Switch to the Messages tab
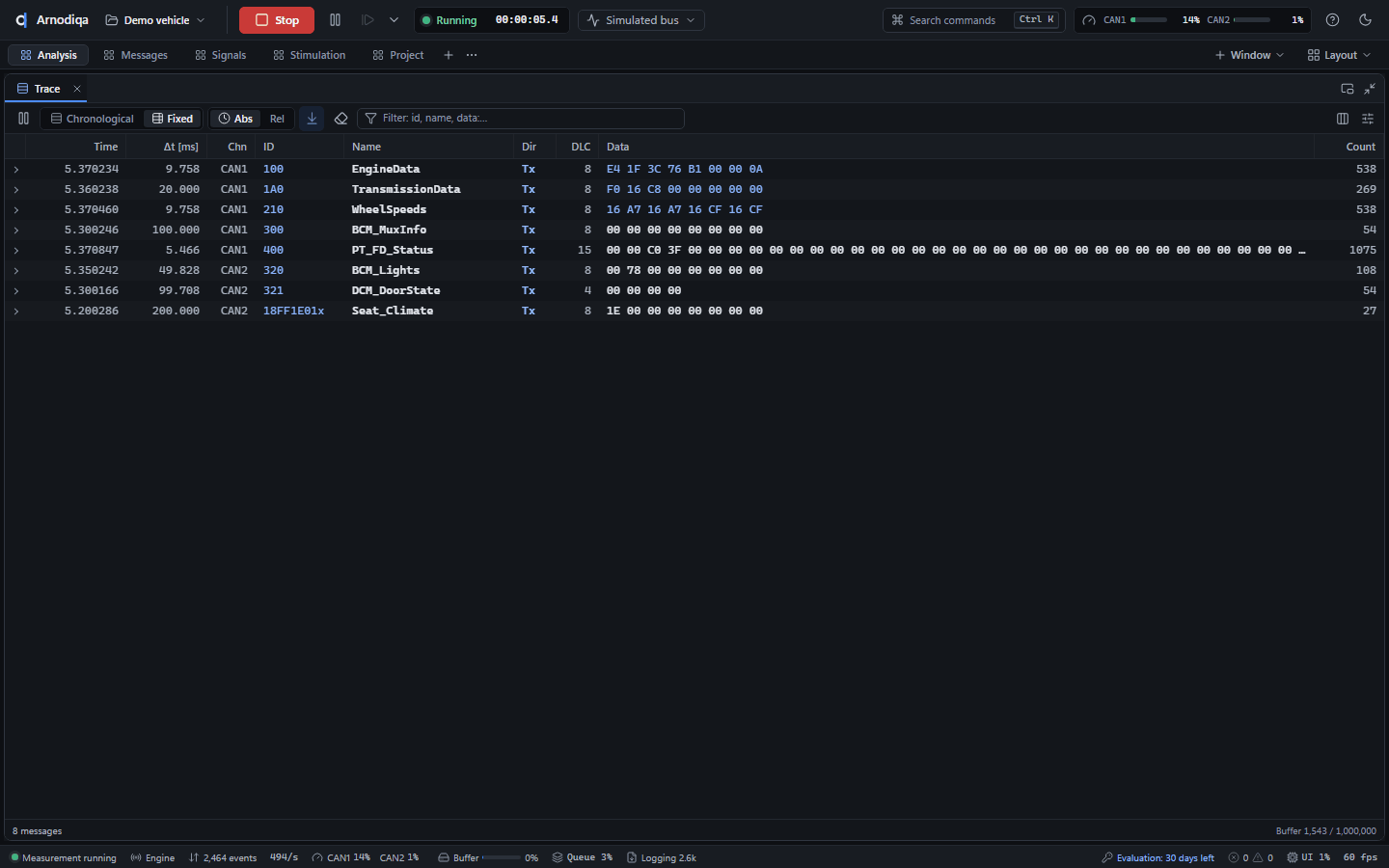Viewport: 1389px width, 868px height. point(135,55)
